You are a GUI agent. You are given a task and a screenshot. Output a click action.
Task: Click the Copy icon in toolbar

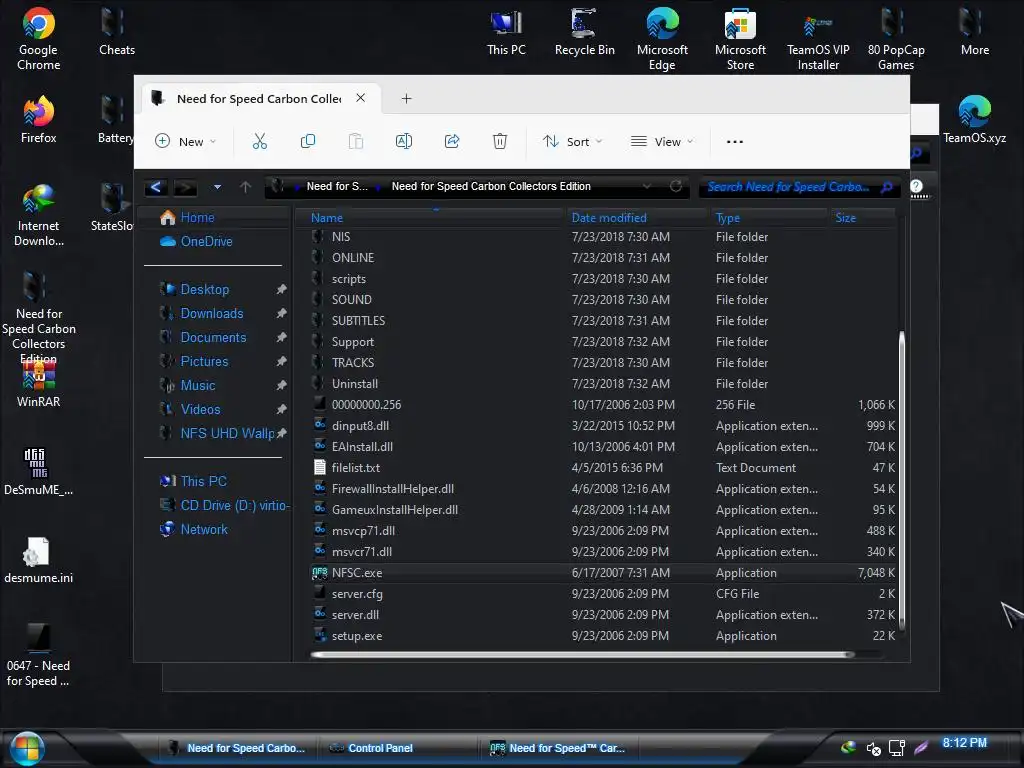pyautogui.click(x=308, y=141)
